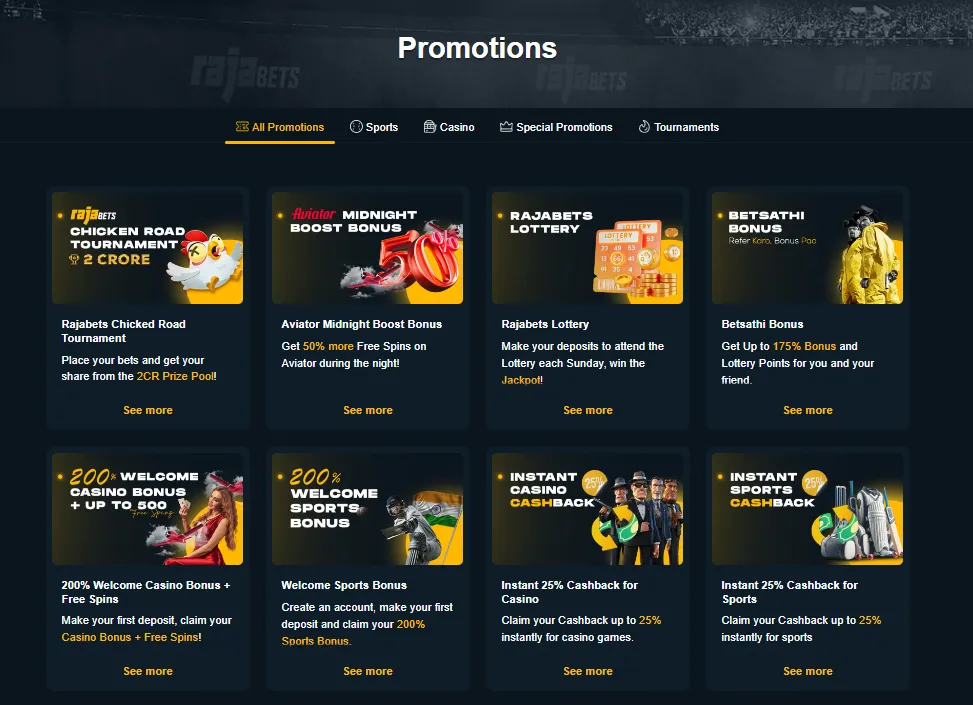Viewport: 973px width, 705px height.
Task: Click the slot machine icon beside Casino
Action: point(429,127)
